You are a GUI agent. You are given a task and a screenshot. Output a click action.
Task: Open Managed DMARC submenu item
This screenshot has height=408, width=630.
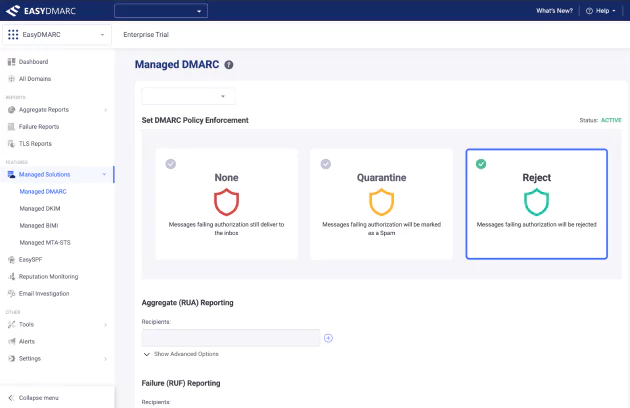(x=43, y=192)
